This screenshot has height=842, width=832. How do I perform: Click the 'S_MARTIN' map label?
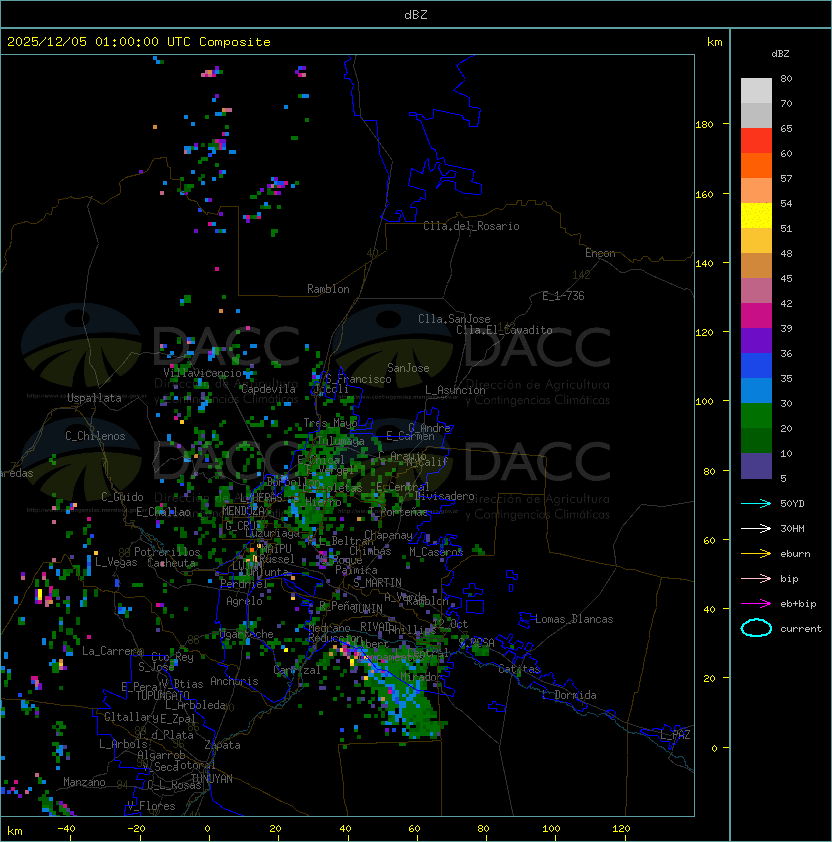point(378,583)
